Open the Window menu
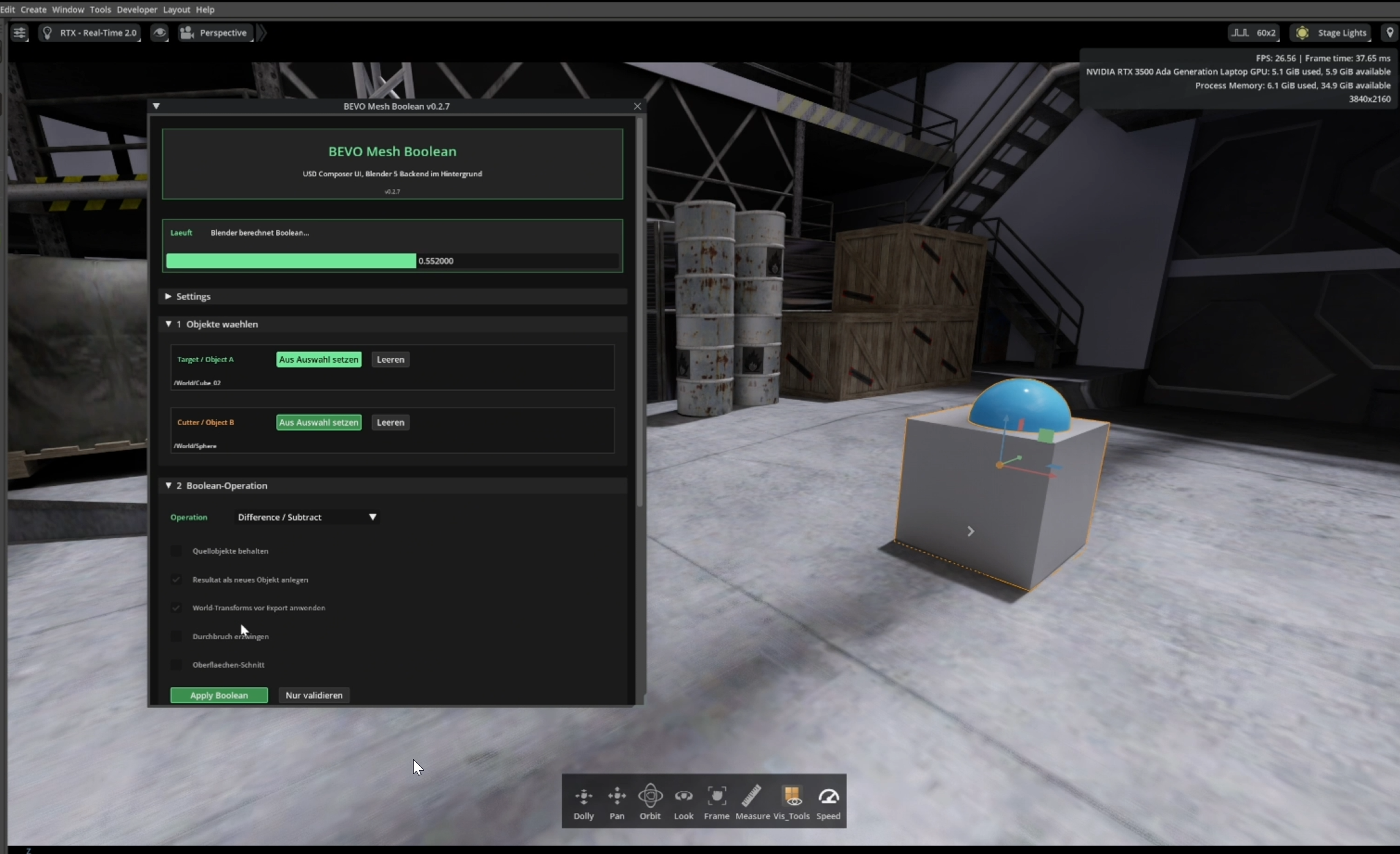This screenshot has width=1400, height=854. click(68, 9)
